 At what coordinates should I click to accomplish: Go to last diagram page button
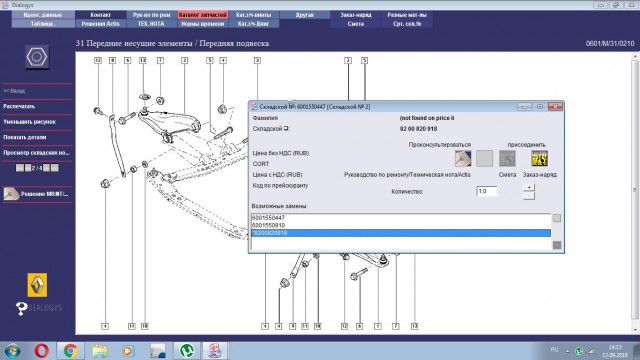point(55,168)
